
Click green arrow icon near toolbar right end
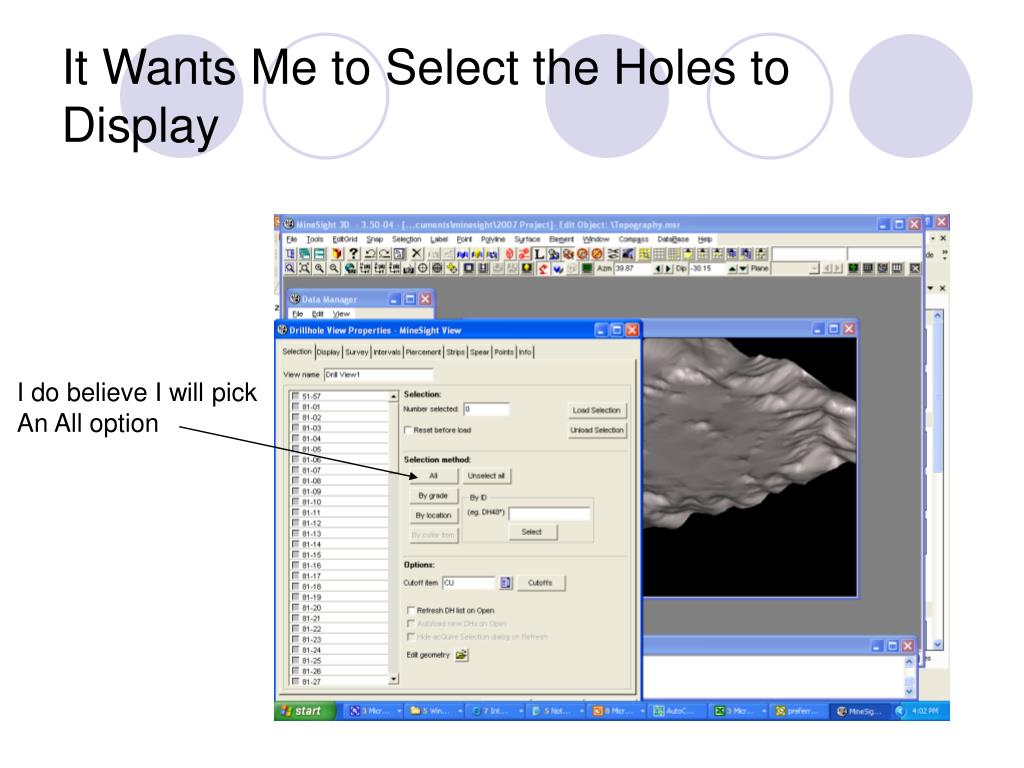(853, 268)
